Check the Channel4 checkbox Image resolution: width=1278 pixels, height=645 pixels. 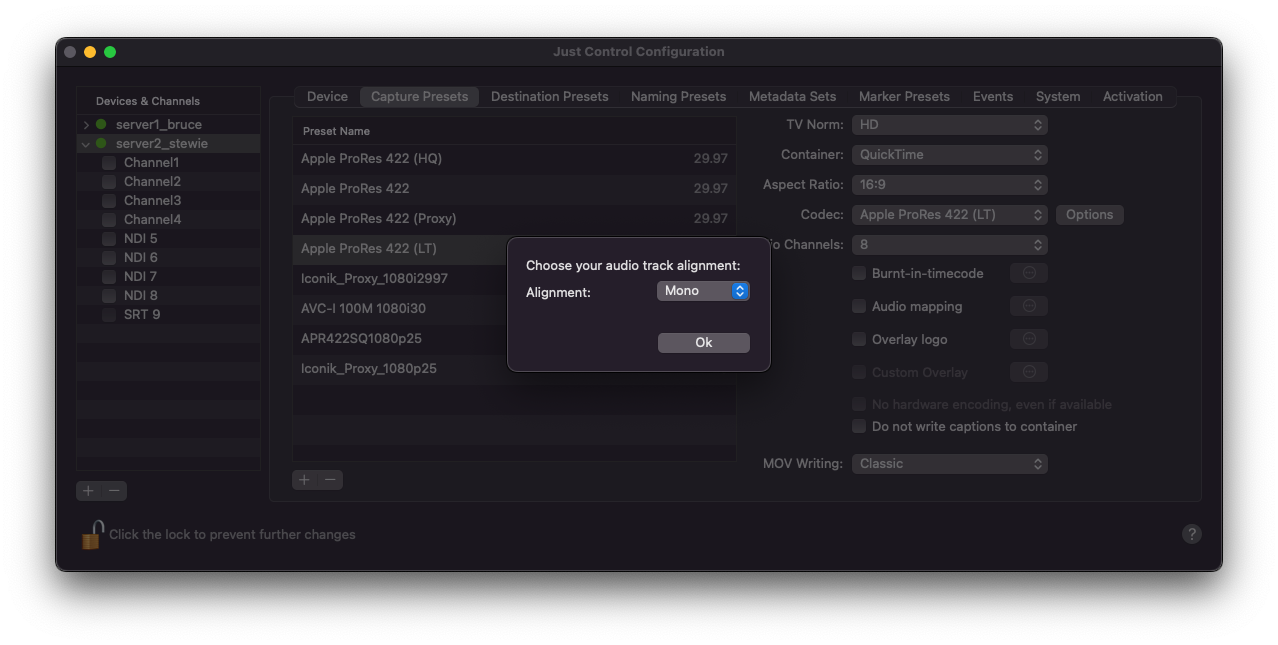click(109, 220)
